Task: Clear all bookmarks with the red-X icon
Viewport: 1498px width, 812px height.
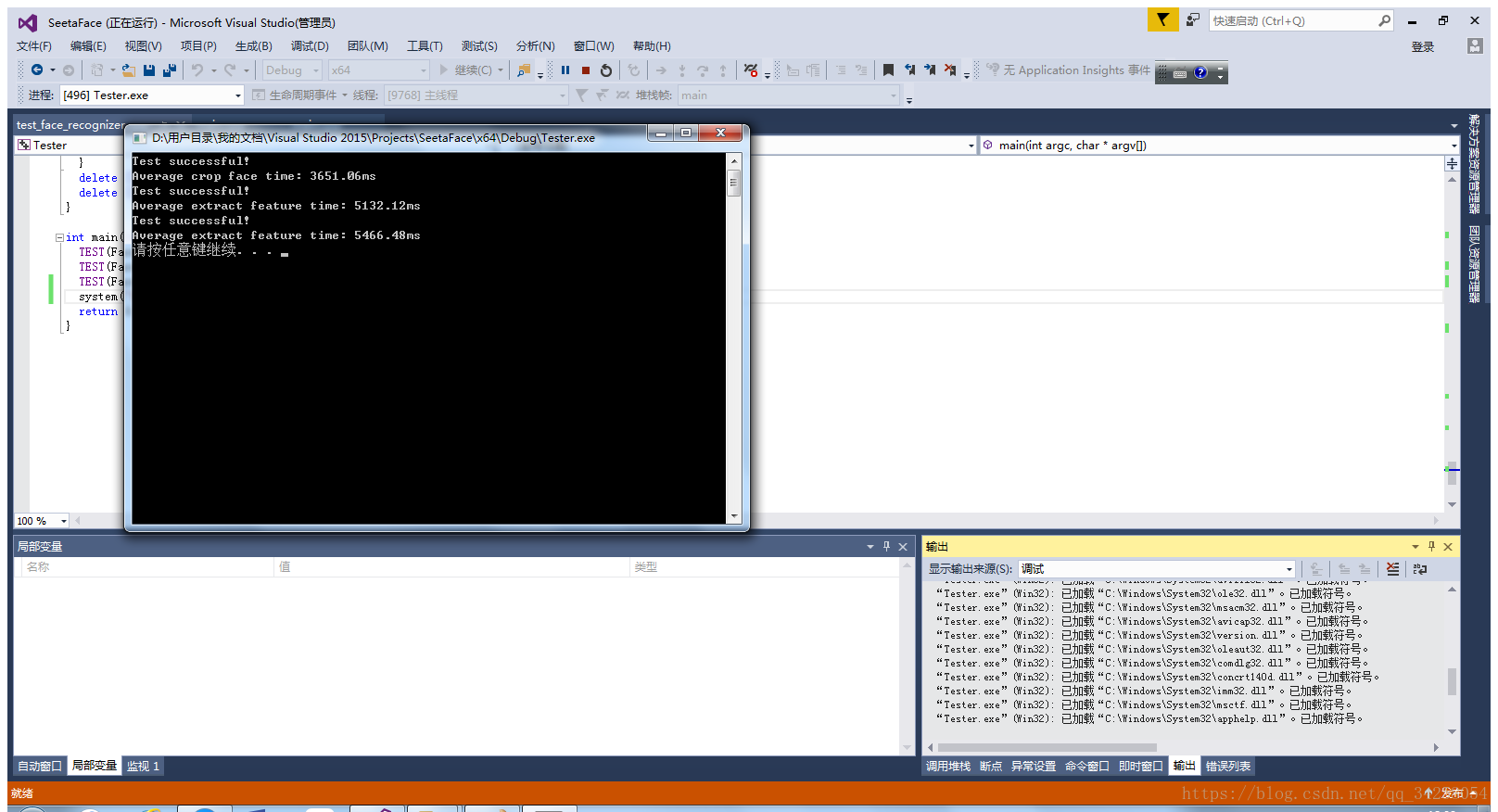Action: click(950, 70)
